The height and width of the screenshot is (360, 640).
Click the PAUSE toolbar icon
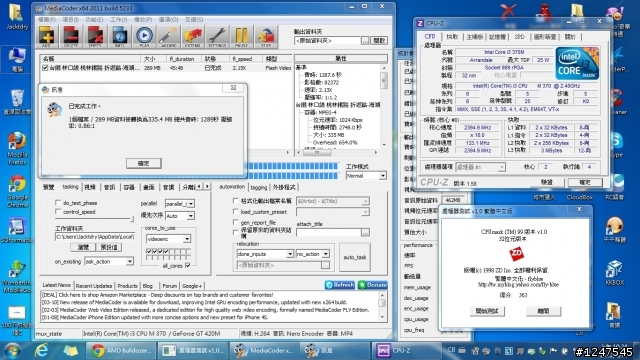(x=241, y=37)
